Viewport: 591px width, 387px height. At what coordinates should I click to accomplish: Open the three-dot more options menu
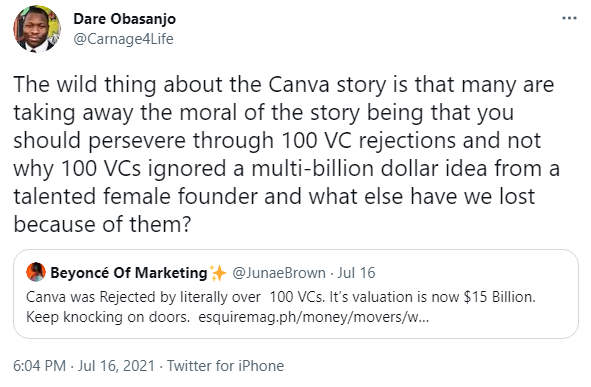click(x=569, y=18)
